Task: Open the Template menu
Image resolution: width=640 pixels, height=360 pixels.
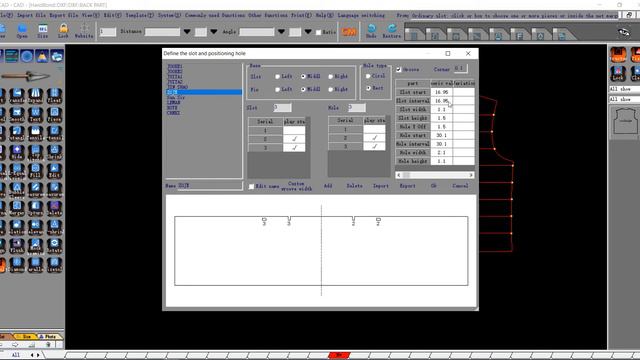Action: click(x=139, y=15)
